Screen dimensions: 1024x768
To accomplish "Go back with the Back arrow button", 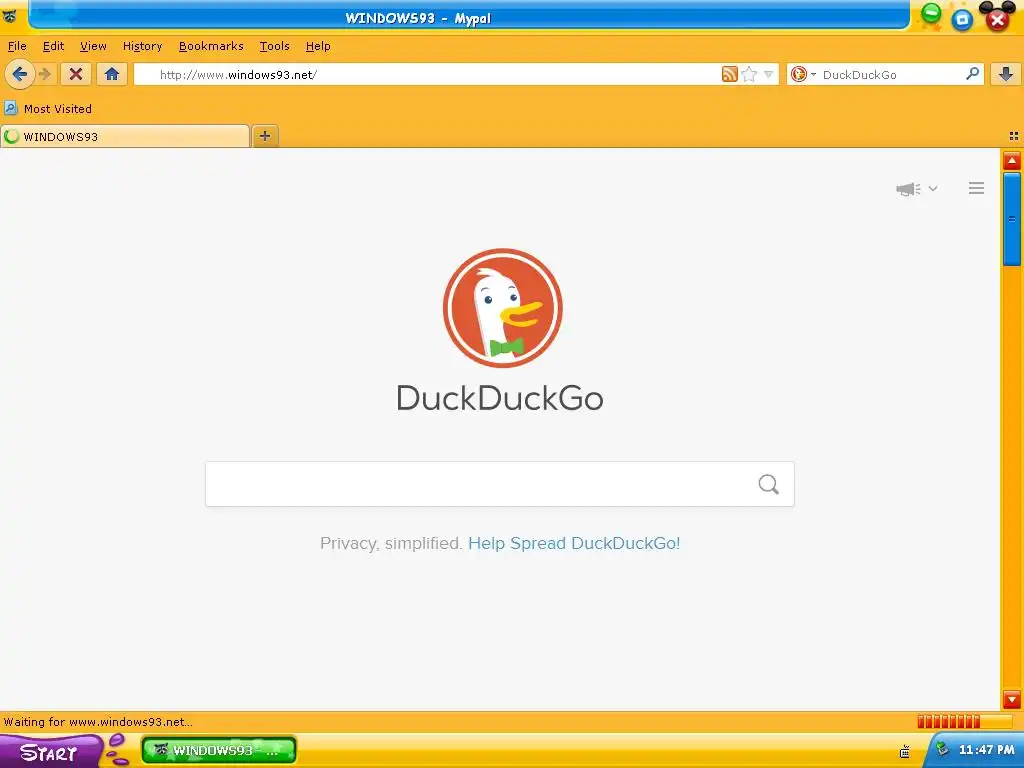I will pos(19,74).
